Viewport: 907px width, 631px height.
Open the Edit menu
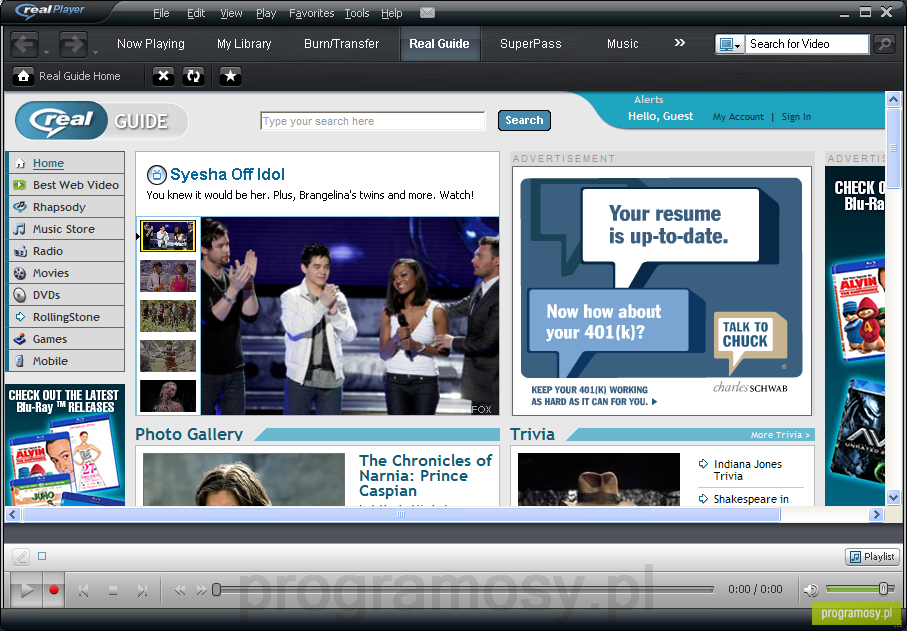point(196,13)
